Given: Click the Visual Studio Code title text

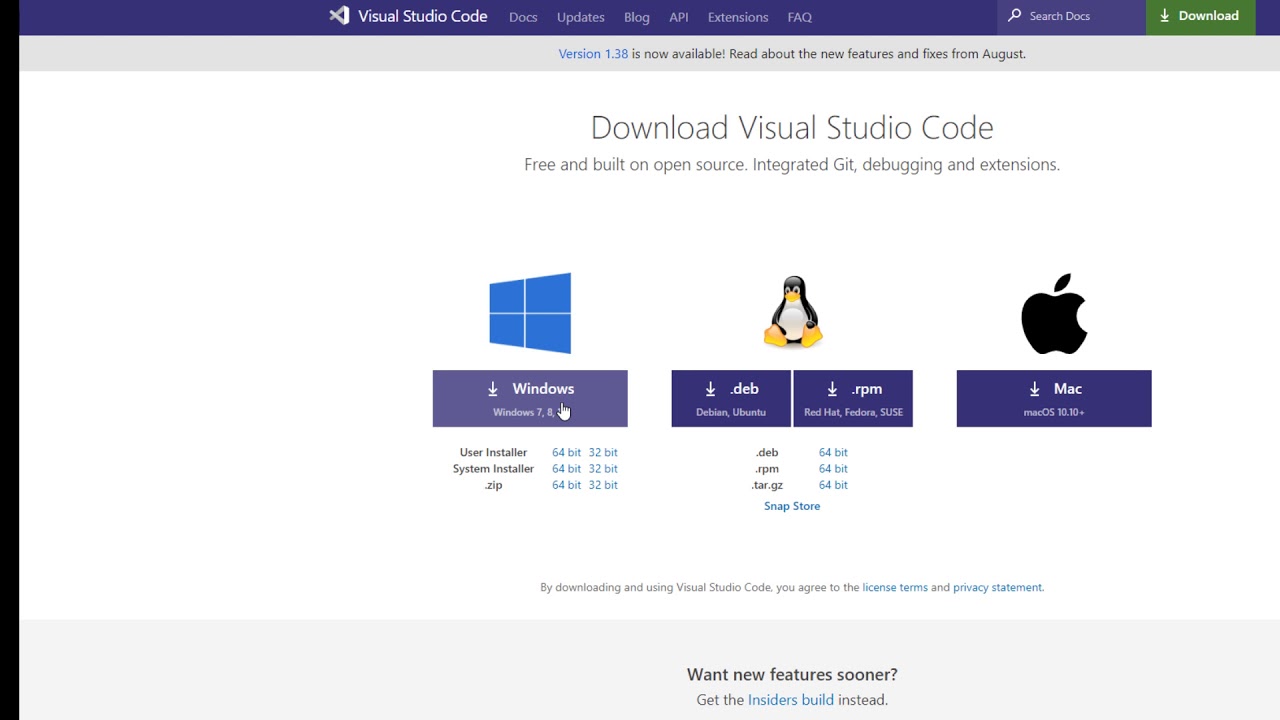Looking at the screenshot, I should (423, 17).
